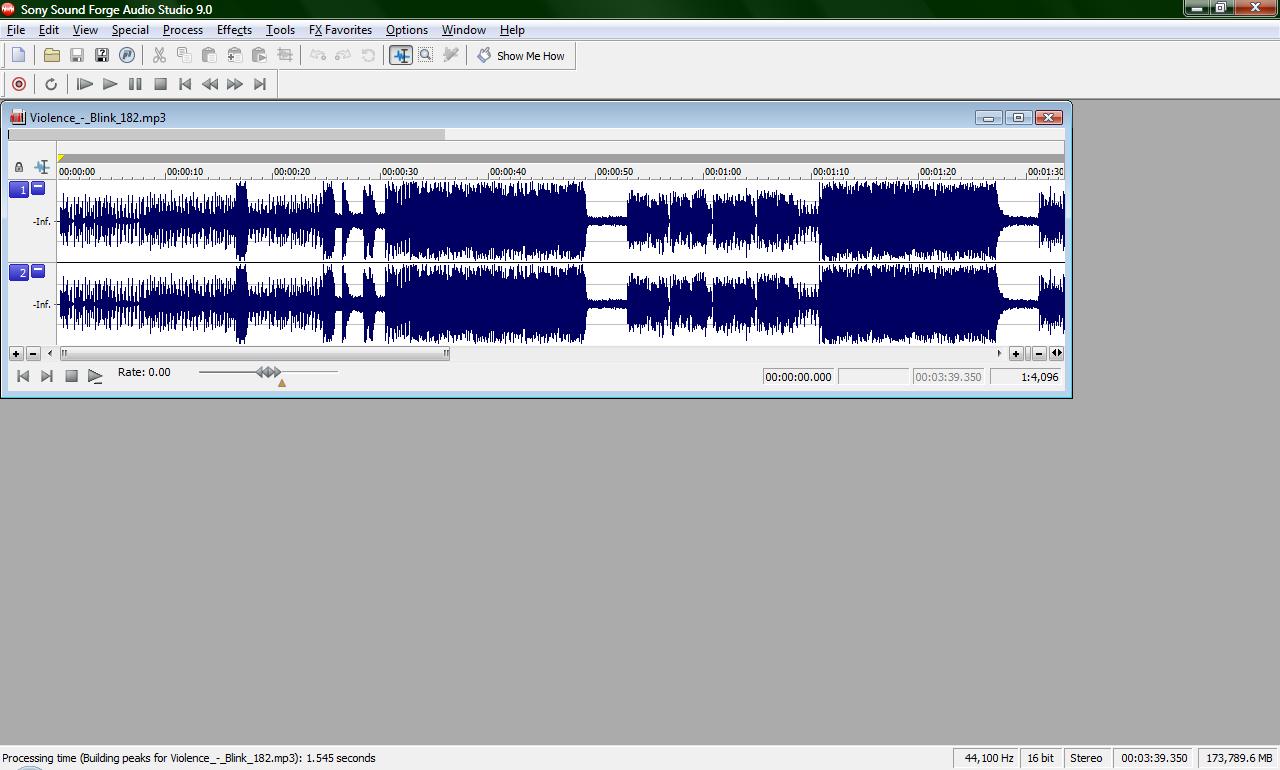Stop playback in transport toolbar
1280x770 pixels.
point(160,84)
